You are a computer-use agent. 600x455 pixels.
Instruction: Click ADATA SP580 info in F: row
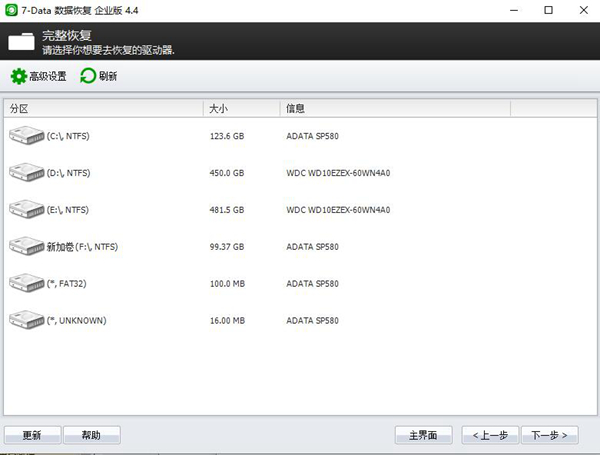coord(313,247)
